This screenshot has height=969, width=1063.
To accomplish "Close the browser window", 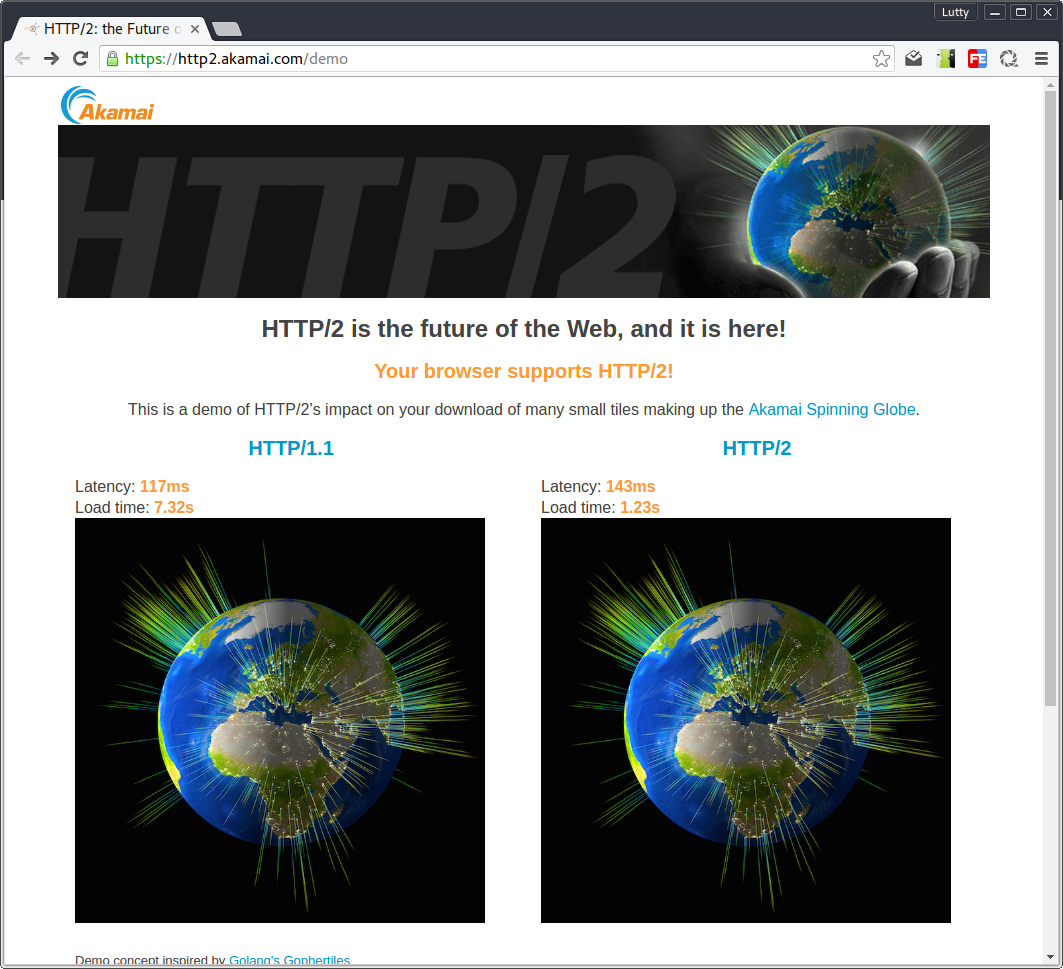I will (x=1047, y=12).
